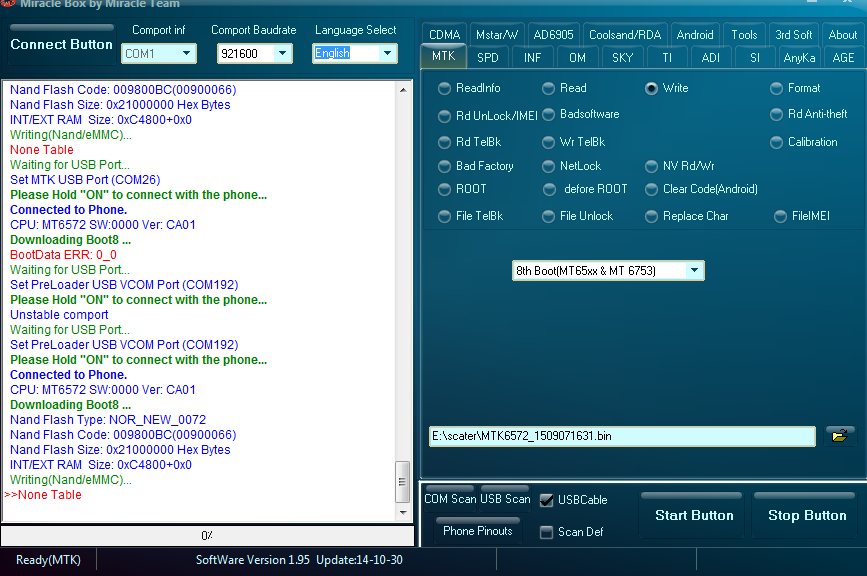Open the 3rd Soft tab
This screenshot has width=867, height=576.
click(x=793, y=35)
